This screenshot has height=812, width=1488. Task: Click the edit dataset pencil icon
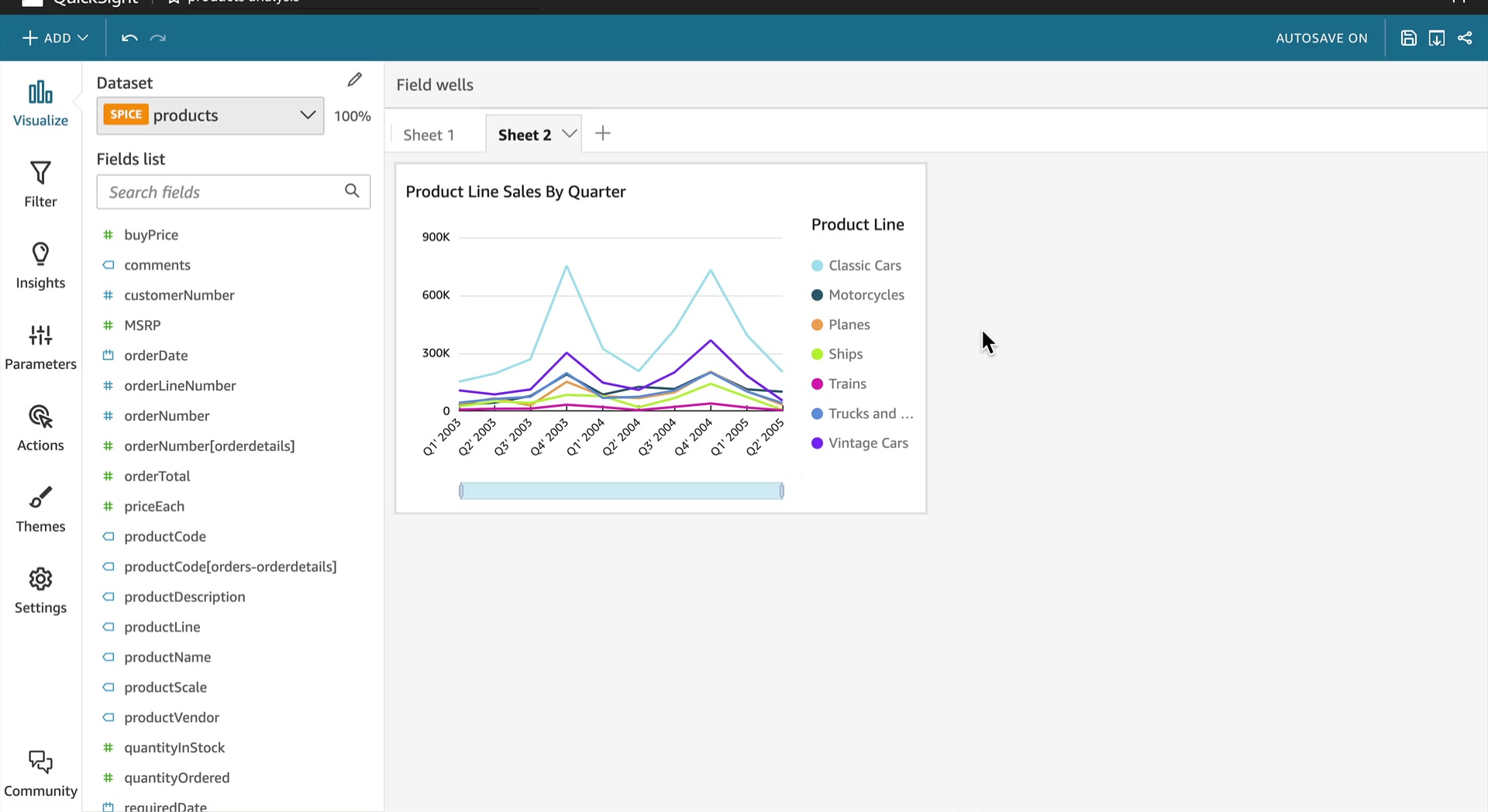click(355, 80)
